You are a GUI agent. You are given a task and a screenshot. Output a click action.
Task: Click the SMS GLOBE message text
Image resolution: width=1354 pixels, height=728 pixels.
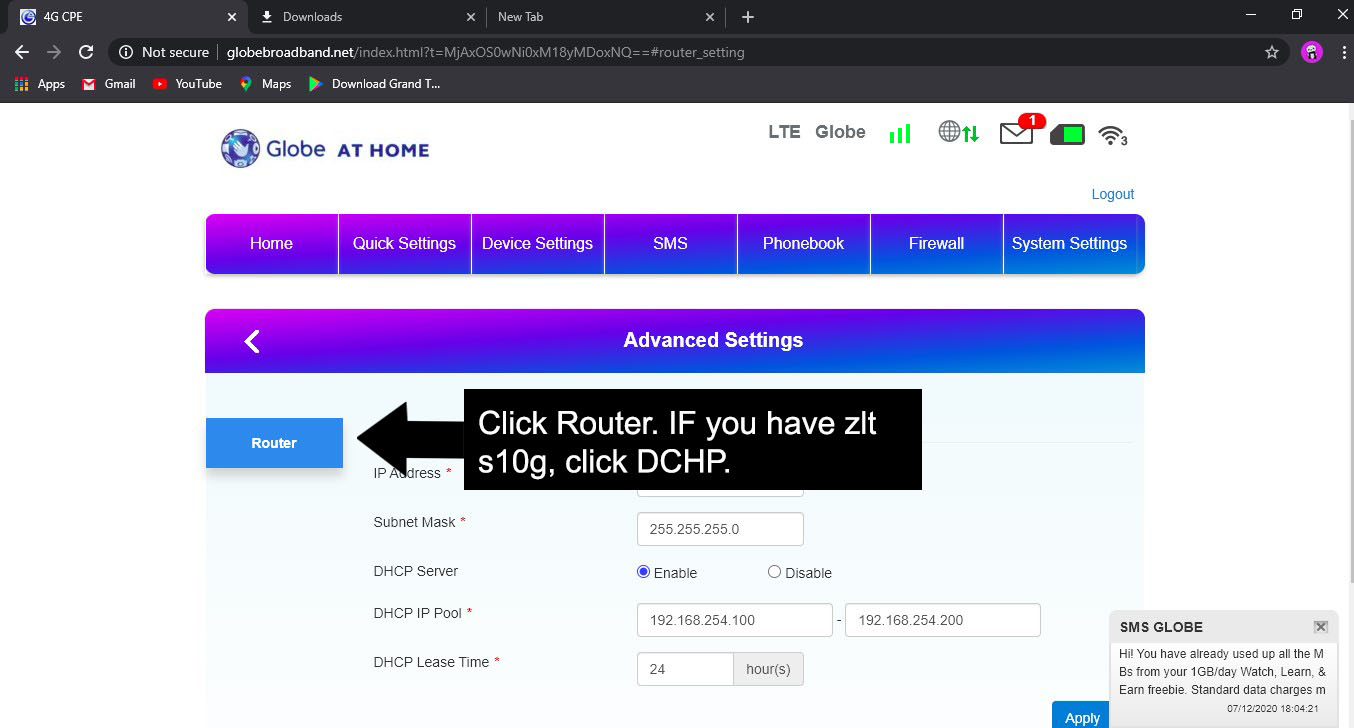point(1222,672)
